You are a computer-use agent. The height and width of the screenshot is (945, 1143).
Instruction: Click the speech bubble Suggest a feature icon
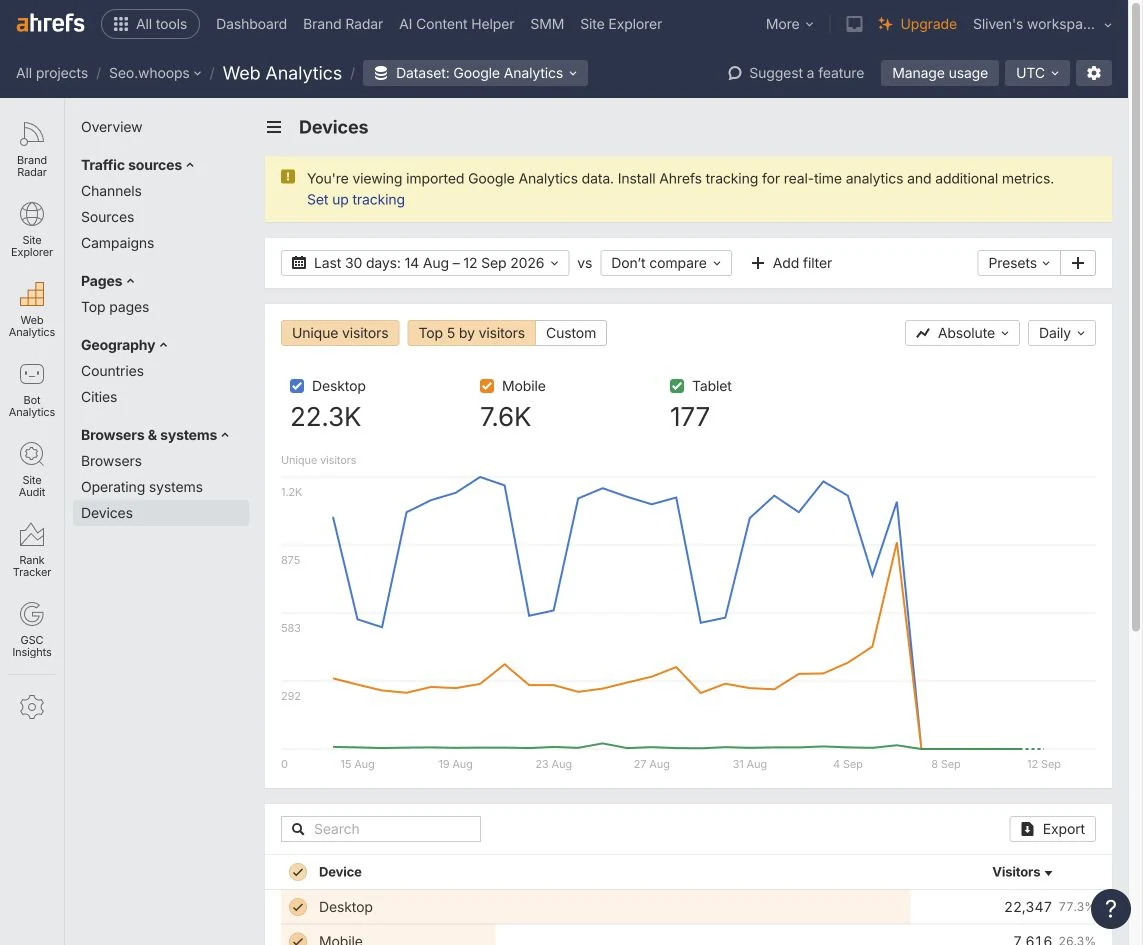734,73
